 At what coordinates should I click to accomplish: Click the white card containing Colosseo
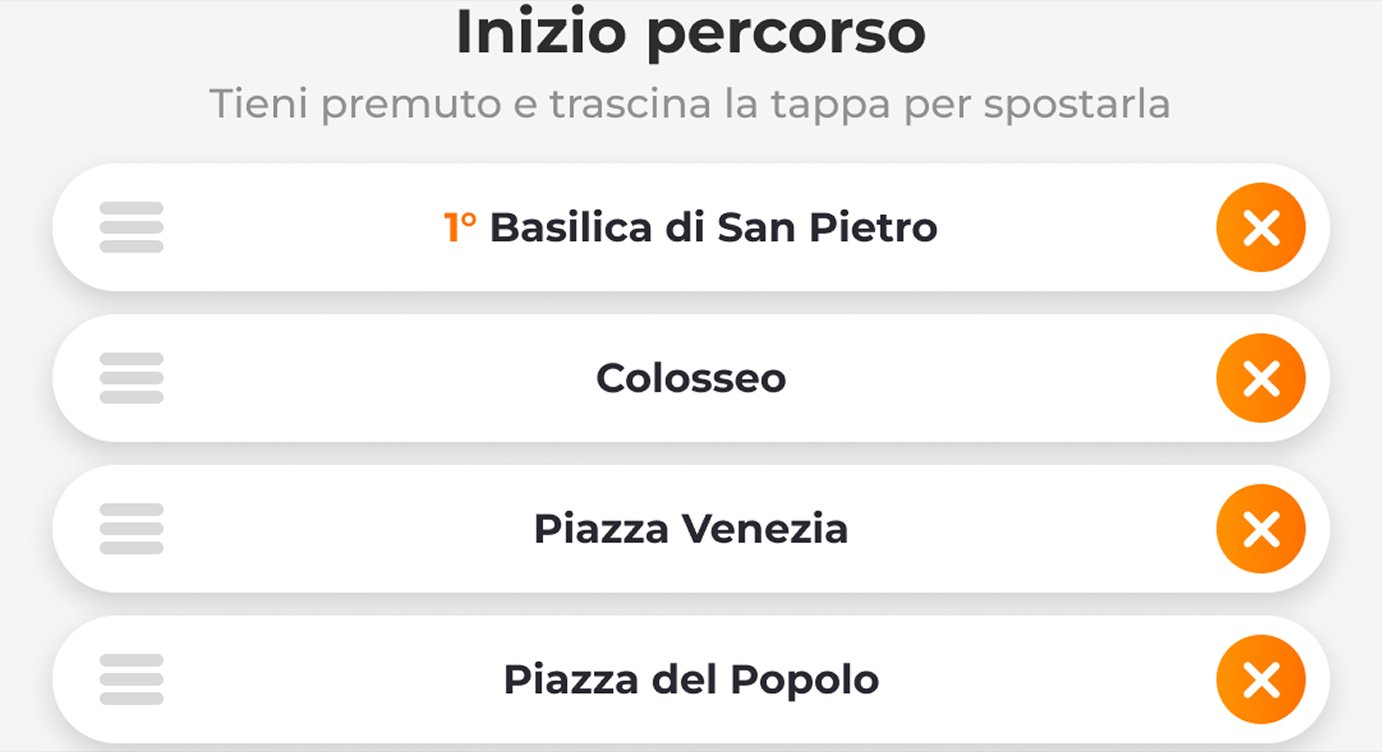690,378
